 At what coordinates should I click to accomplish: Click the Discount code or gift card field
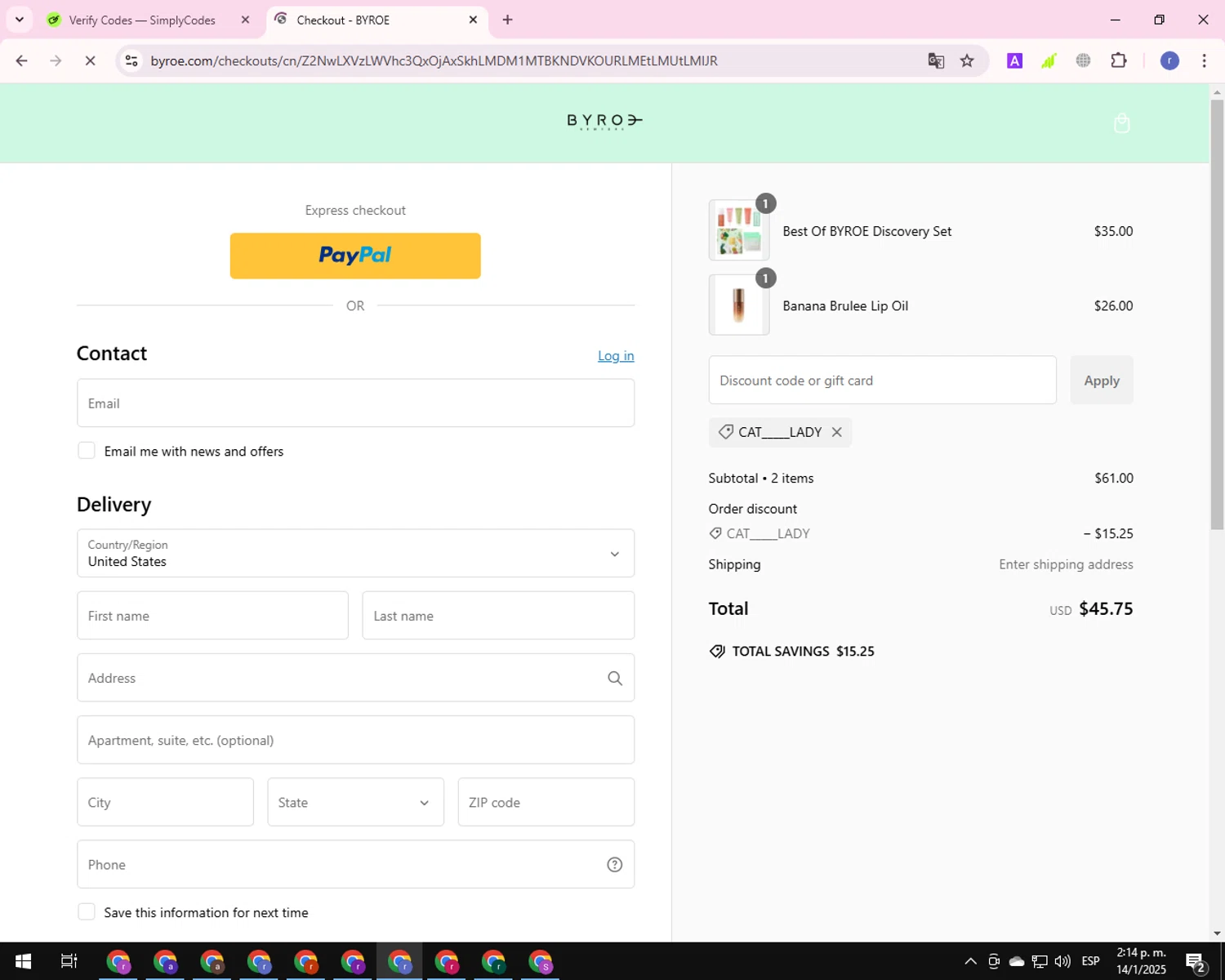click(x=882, y=381)
